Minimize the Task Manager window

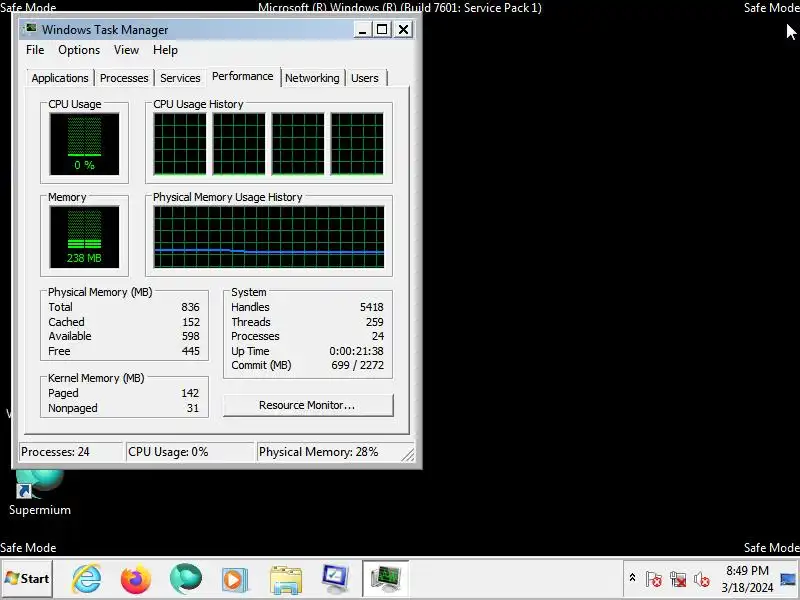pyautogui.click(x=362, y=30)
